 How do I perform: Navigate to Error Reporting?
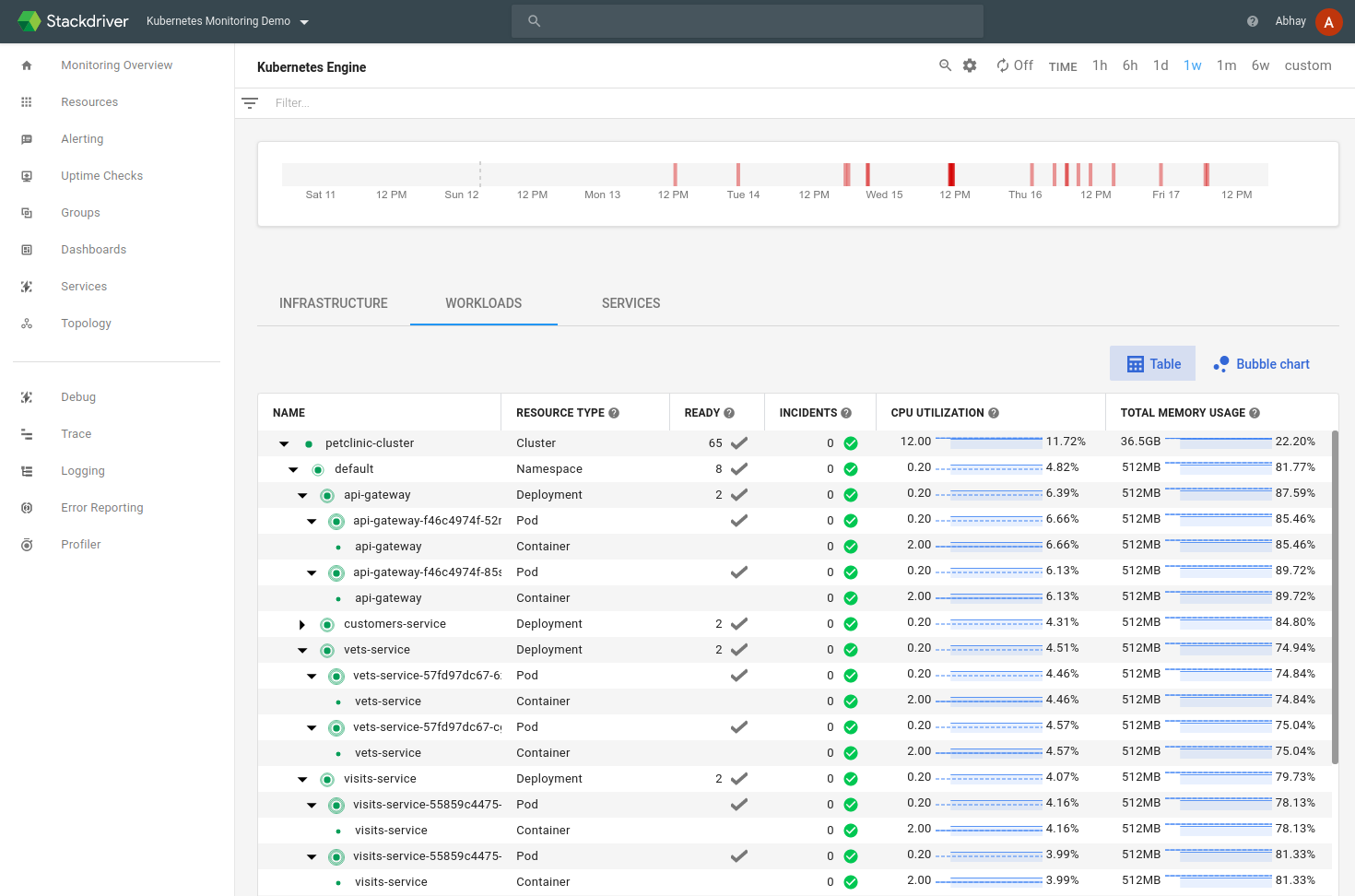tap(101, 507)
